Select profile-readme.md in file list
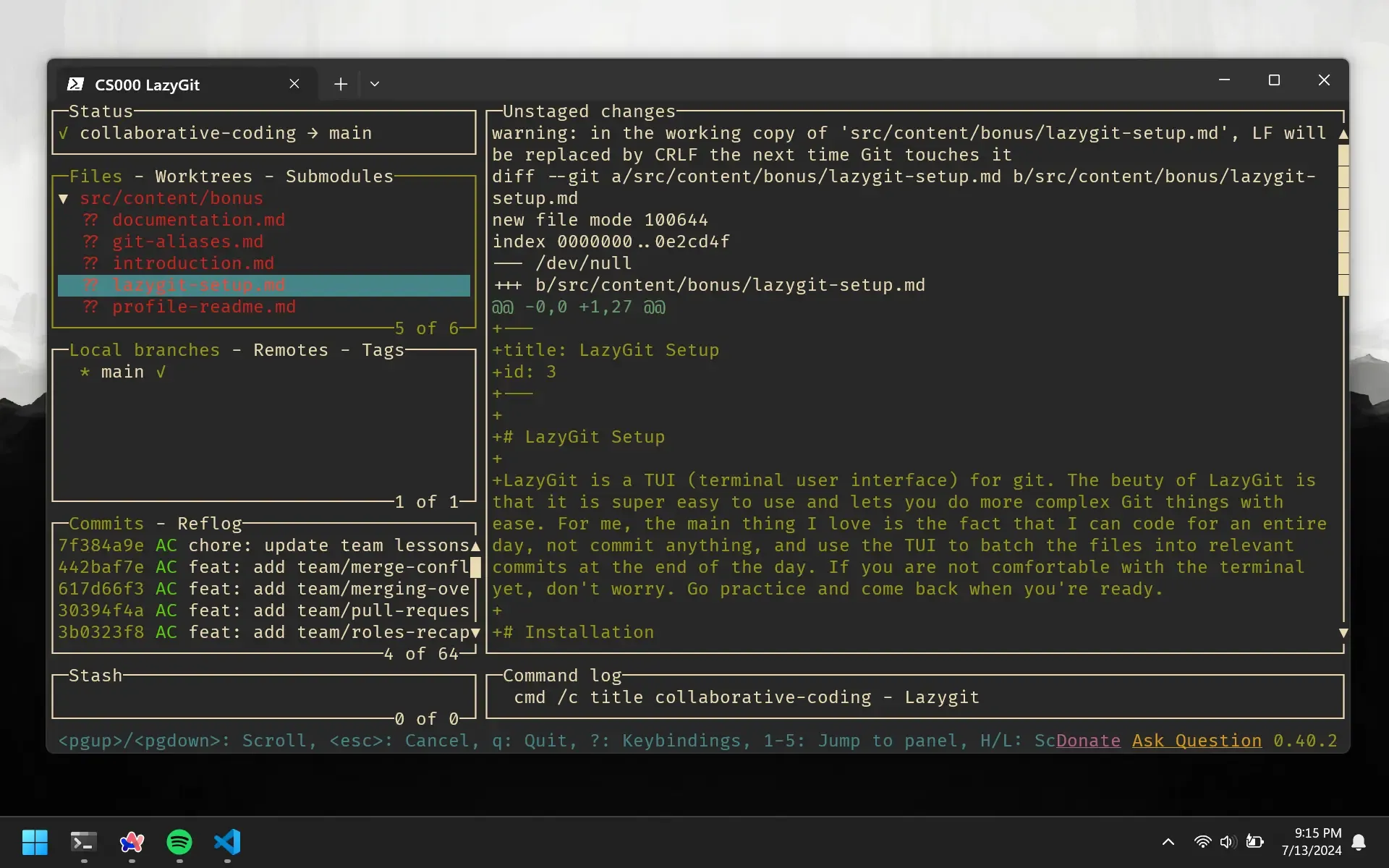Screen dimensions: 1389x868 click(x=204, y=307)
